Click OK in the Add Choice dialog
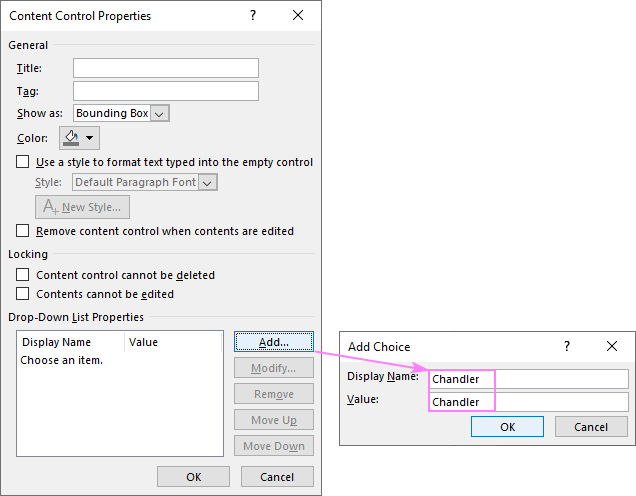Viewport: 636px width, 496px height. coord(507,427)
